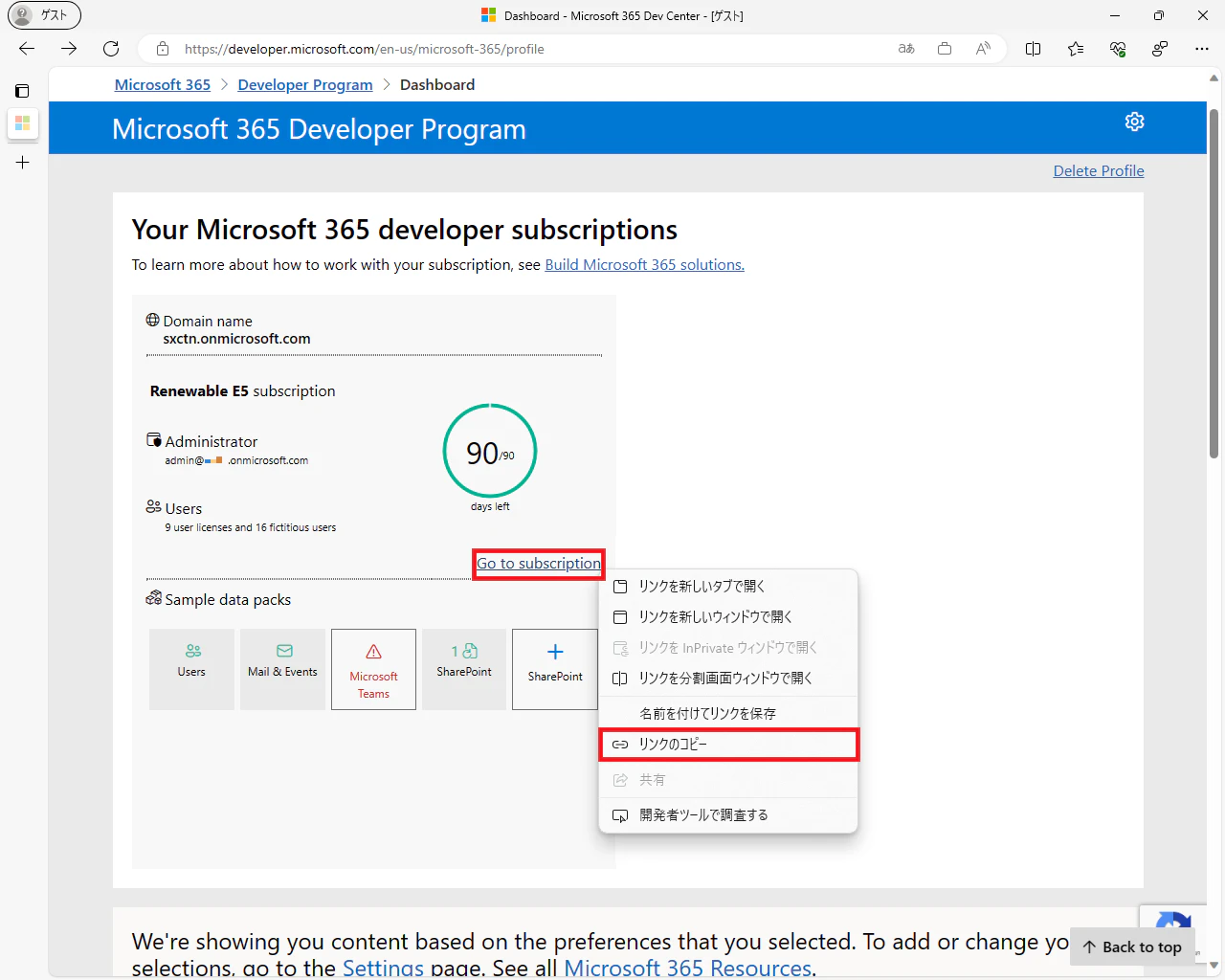Open browser essentials heart icon

[x=1118, y=49]
